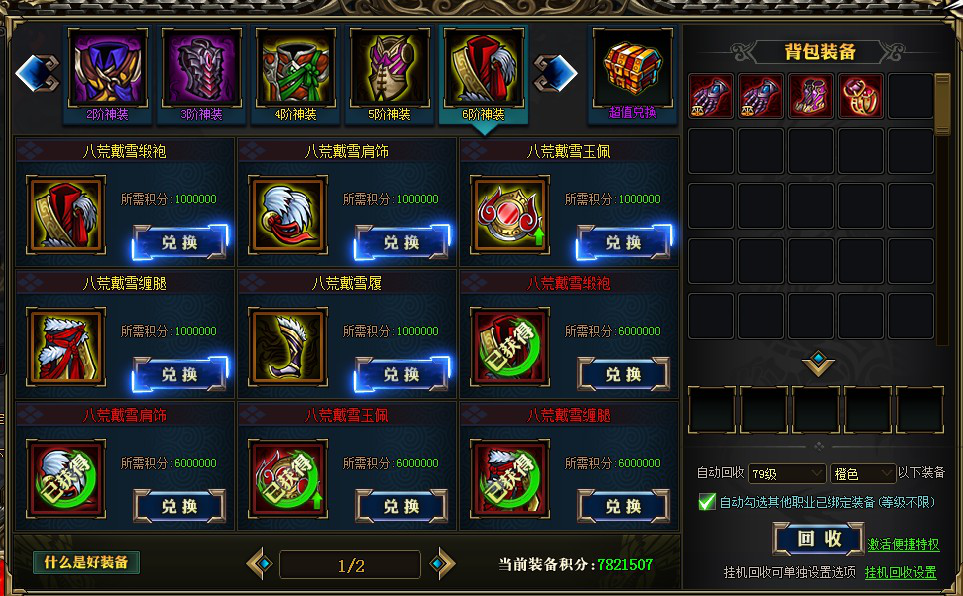Open the 橙色 quality color dropdown
The height and width of the screenshot is (596, 963).
coord(862,474)
